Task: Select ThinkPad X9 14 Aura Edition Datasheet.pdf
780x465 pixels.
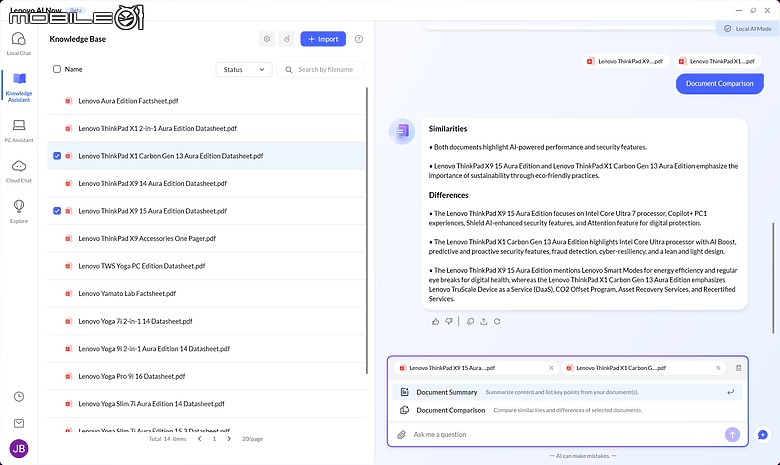Action: [x=206, y=184]
